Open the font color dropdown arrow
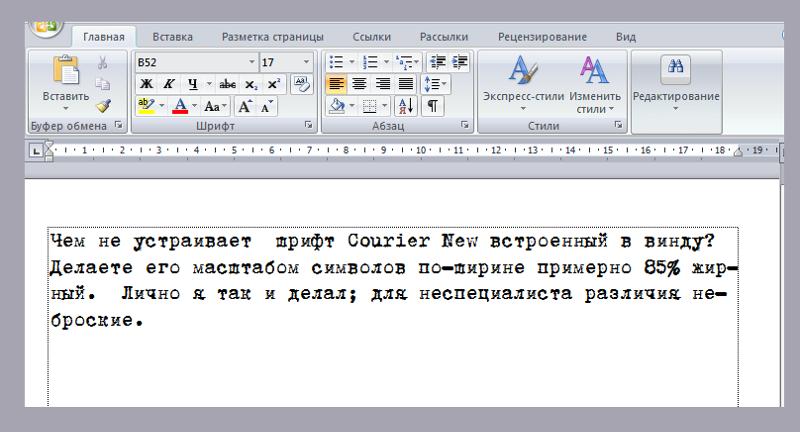The height and width of the screenshot is (432, 800). (x=194, y=106)
